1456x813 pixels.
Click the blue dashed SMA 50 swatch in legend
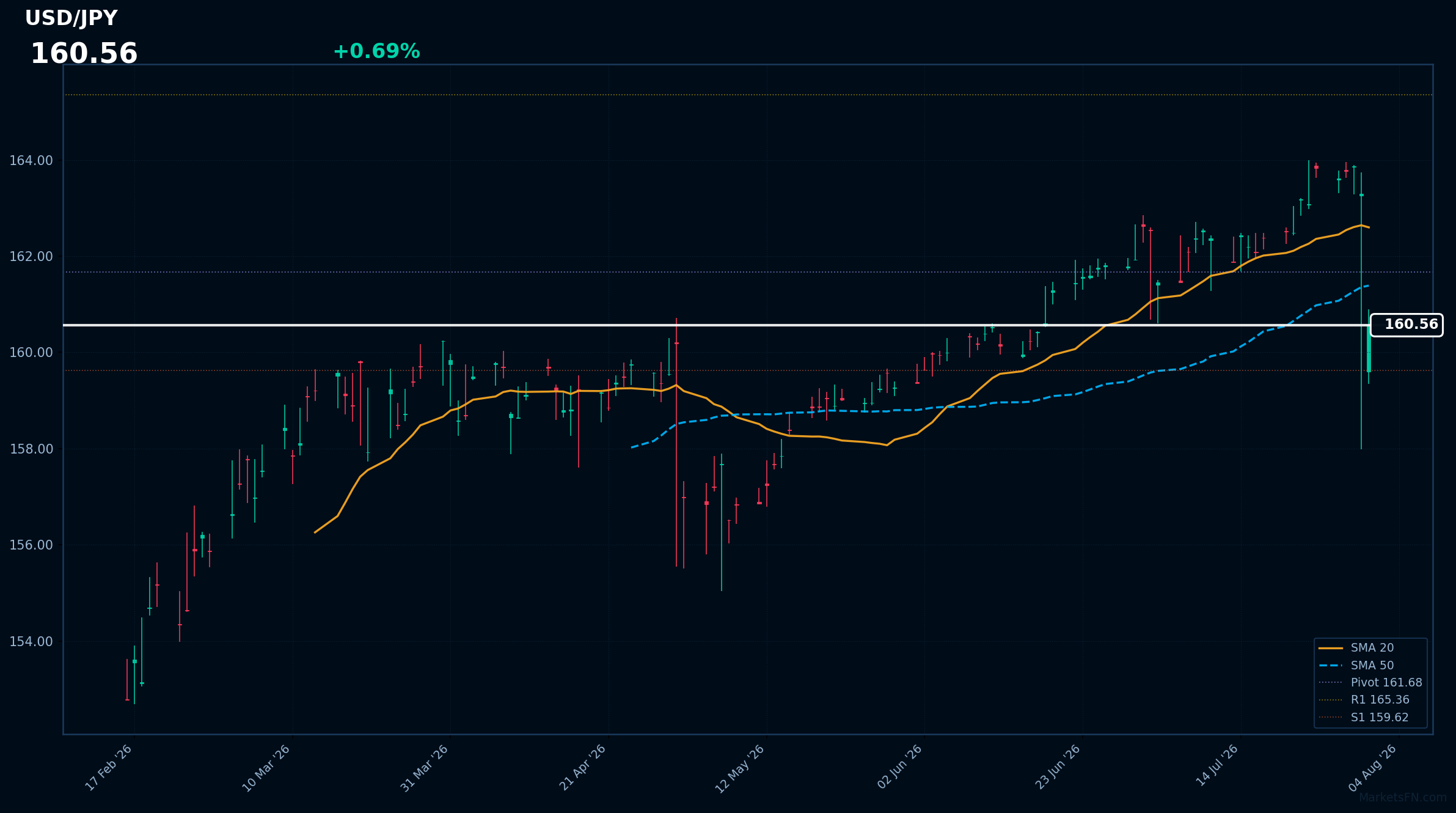point(1330,666)
